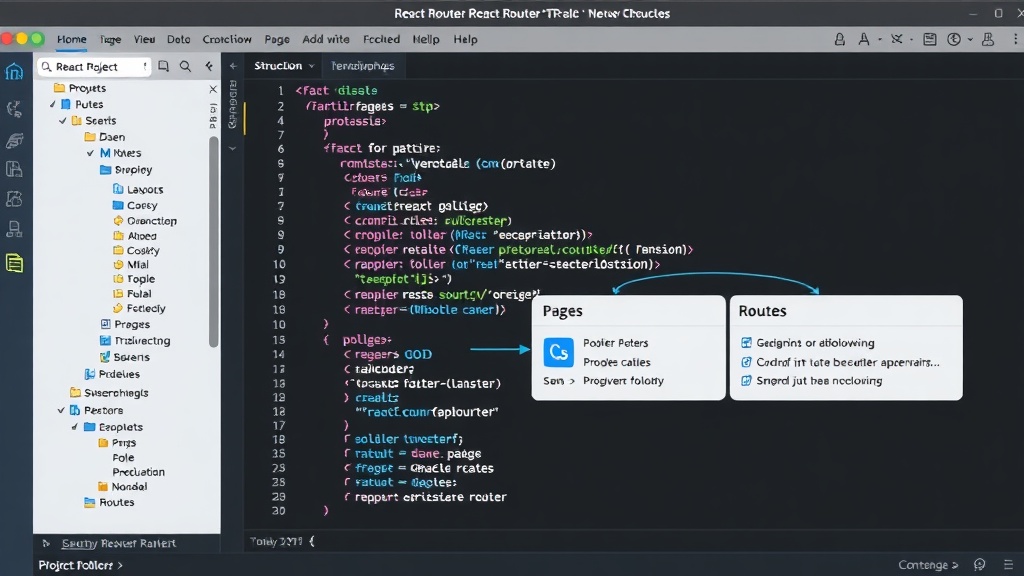Open the home icon in left activity bar
Viewport: 1024px width, 576px height.
point(14,71)
